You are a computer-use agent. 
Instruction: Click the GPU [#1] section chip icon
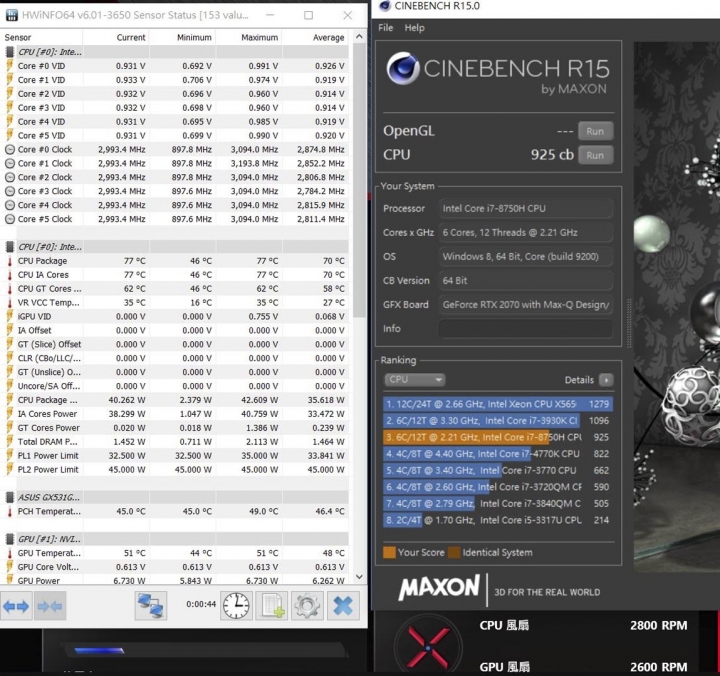[x=9, y=539]
